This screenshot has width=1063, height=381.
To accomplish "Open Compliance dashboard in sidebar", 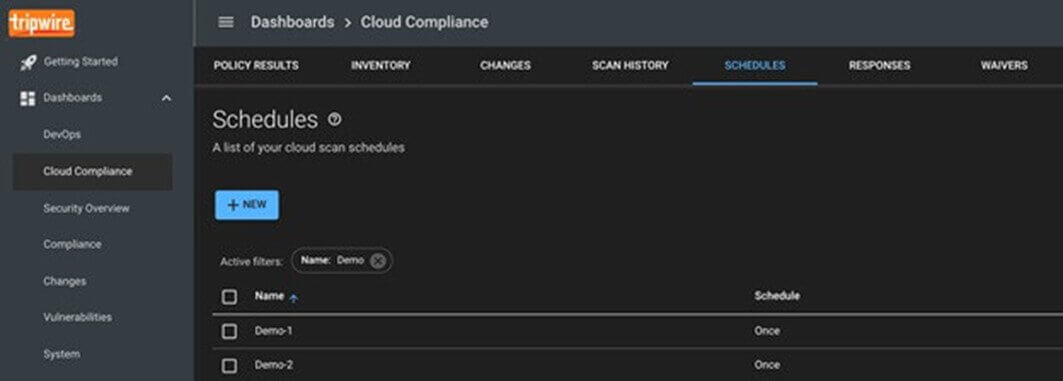I will click(x=73, y=244).
